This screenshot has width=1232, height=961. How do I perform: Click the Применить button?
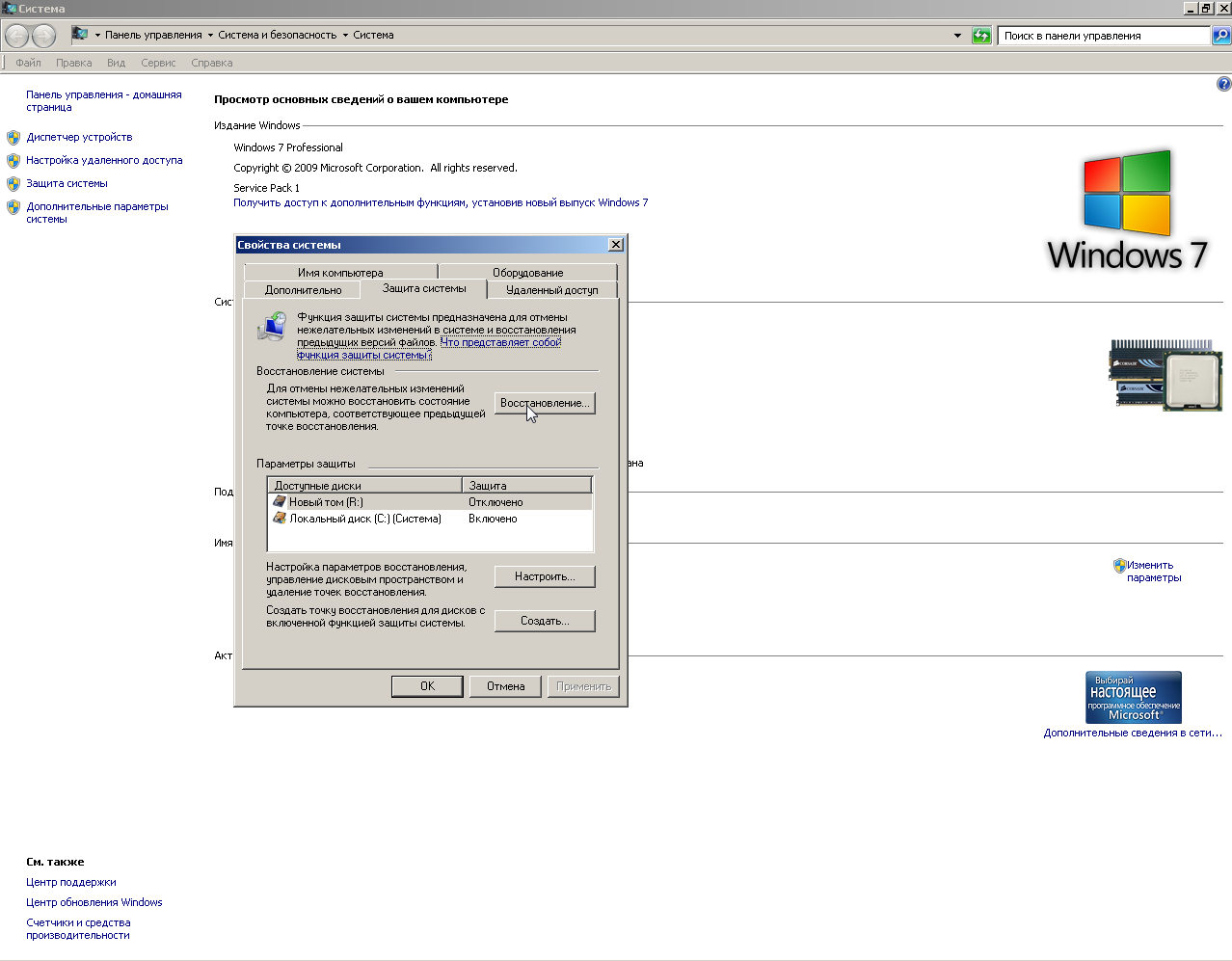coord(583,686)
